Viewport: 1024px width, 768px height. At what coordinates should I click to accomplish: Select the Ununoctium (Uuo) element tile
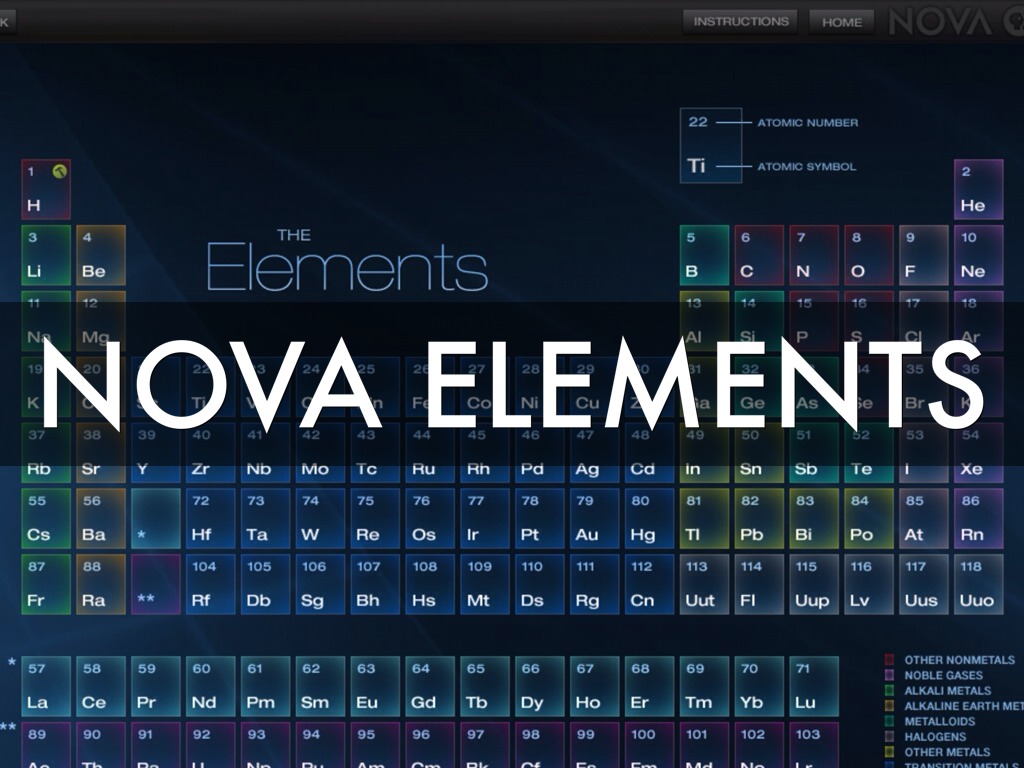click(978, 584)
